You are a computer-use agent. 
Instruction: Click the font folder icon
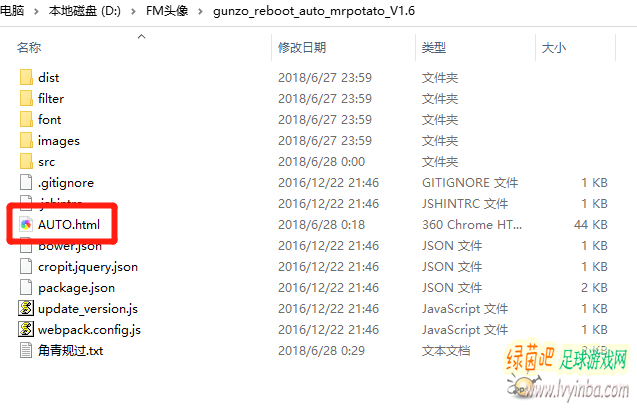coord(26,119)
